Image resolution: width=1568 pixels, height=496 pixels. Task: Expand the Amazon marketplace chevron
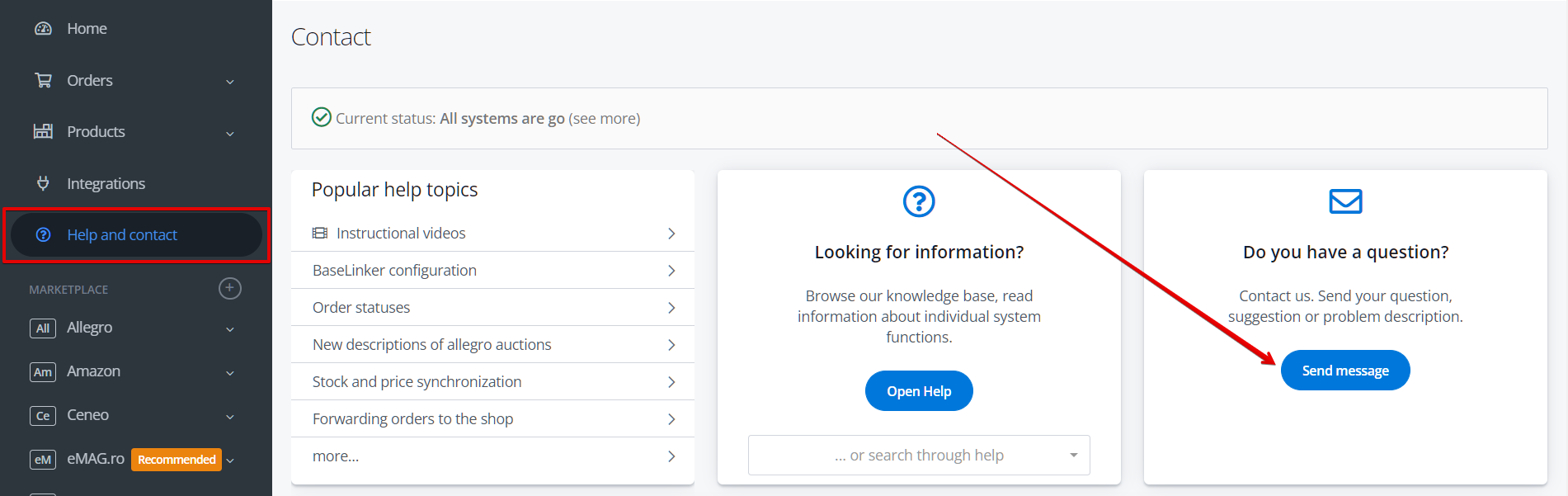pos(230,373)
